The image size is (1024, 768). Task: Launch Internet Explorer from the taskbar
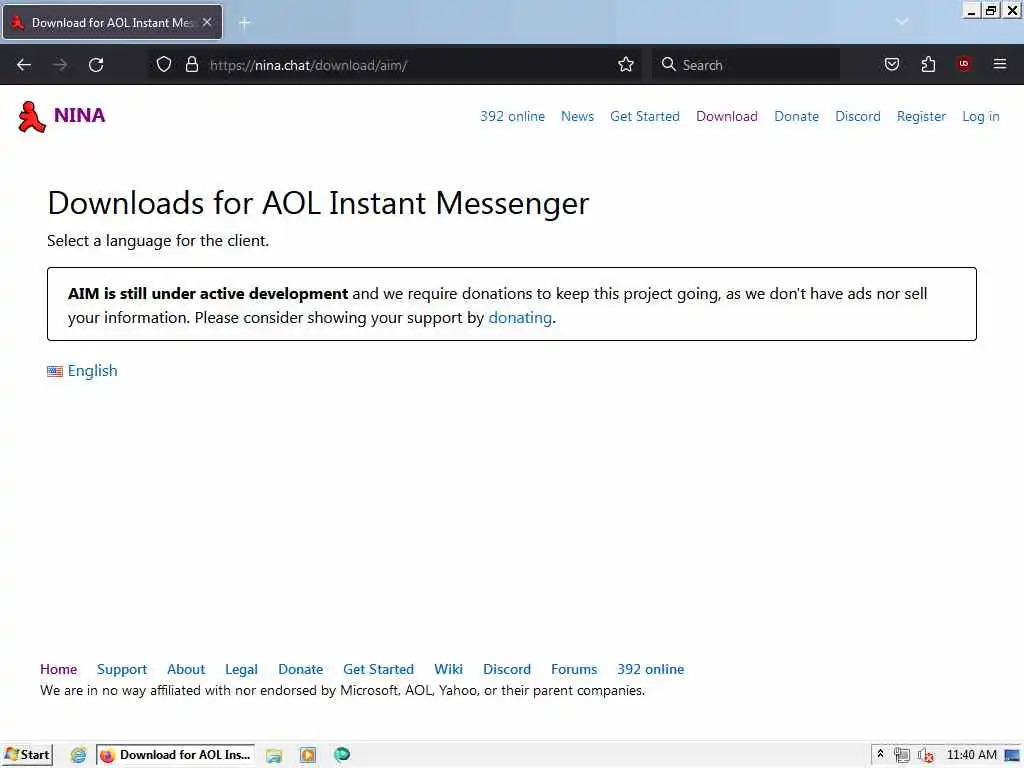(x=78, y=755)
